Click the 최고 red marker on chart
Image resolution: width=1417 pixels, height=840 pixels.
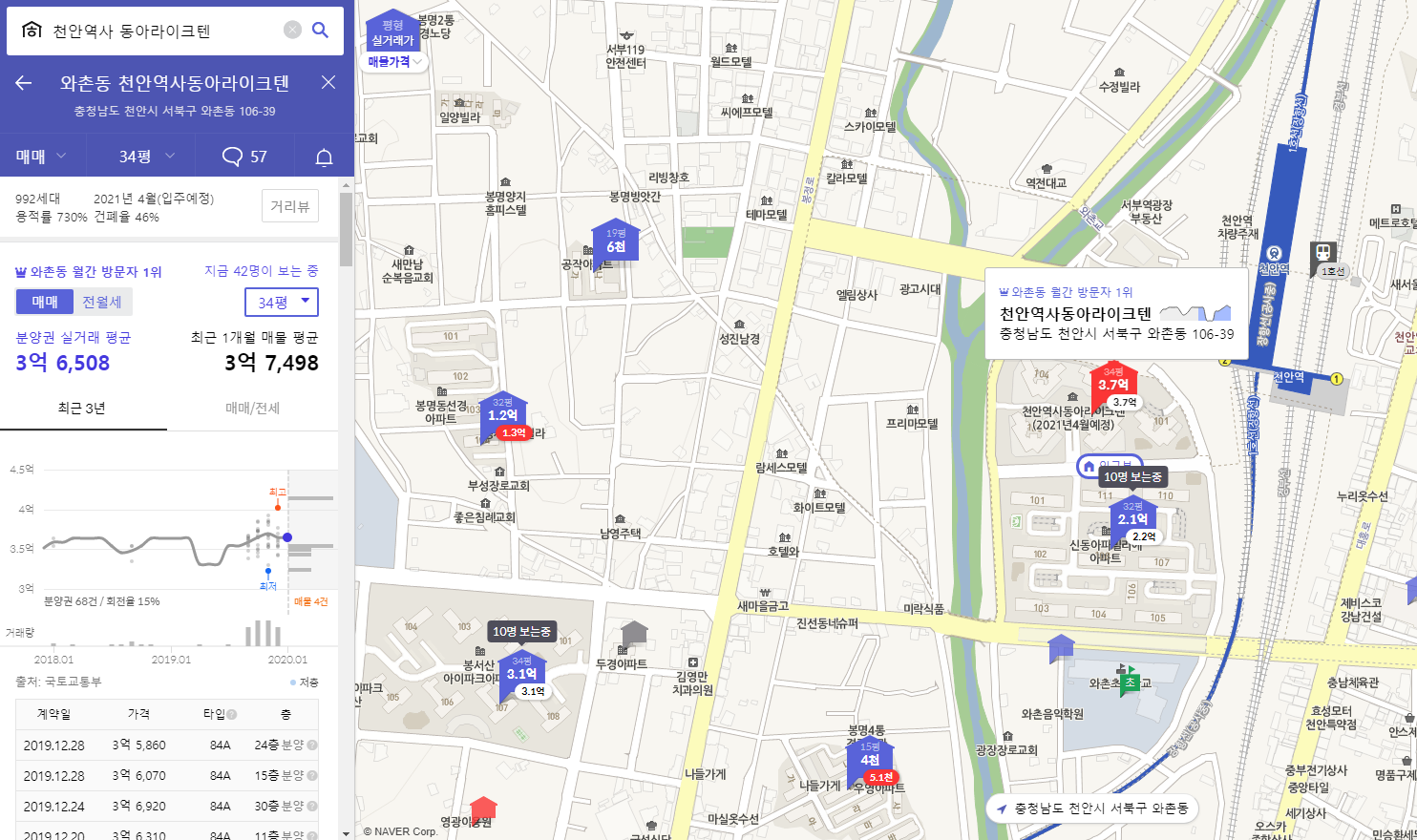(x=278, y=508)
